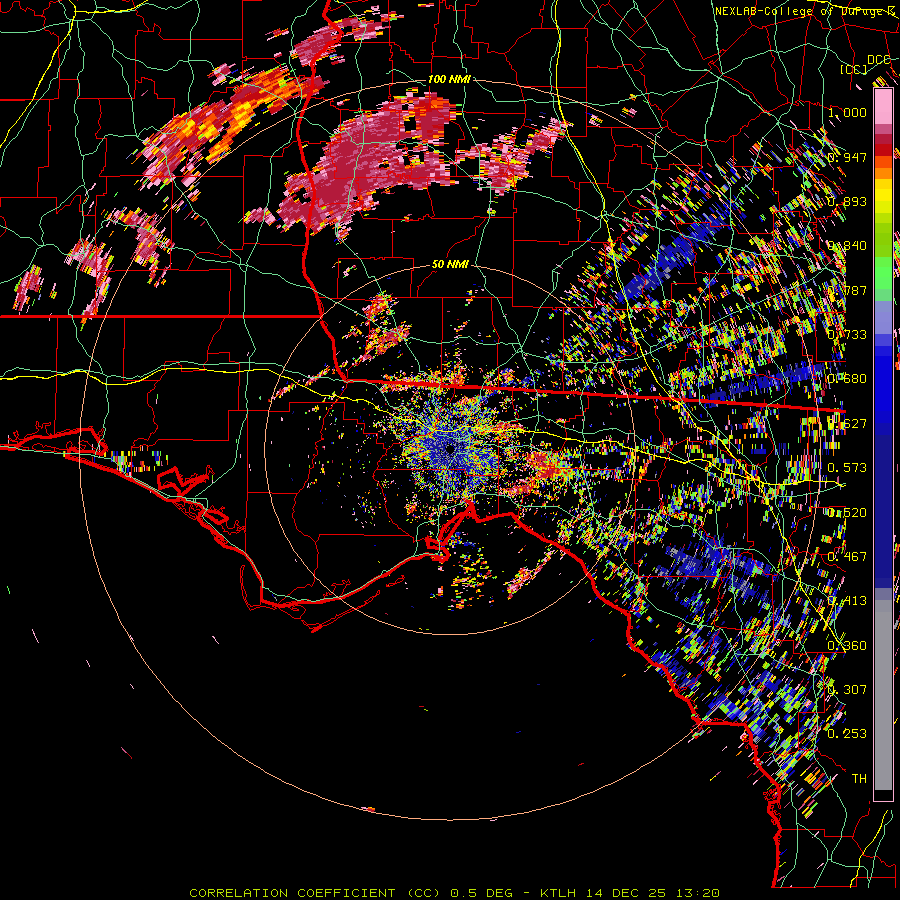Click the 1.000 scale value

click(847, 112)
